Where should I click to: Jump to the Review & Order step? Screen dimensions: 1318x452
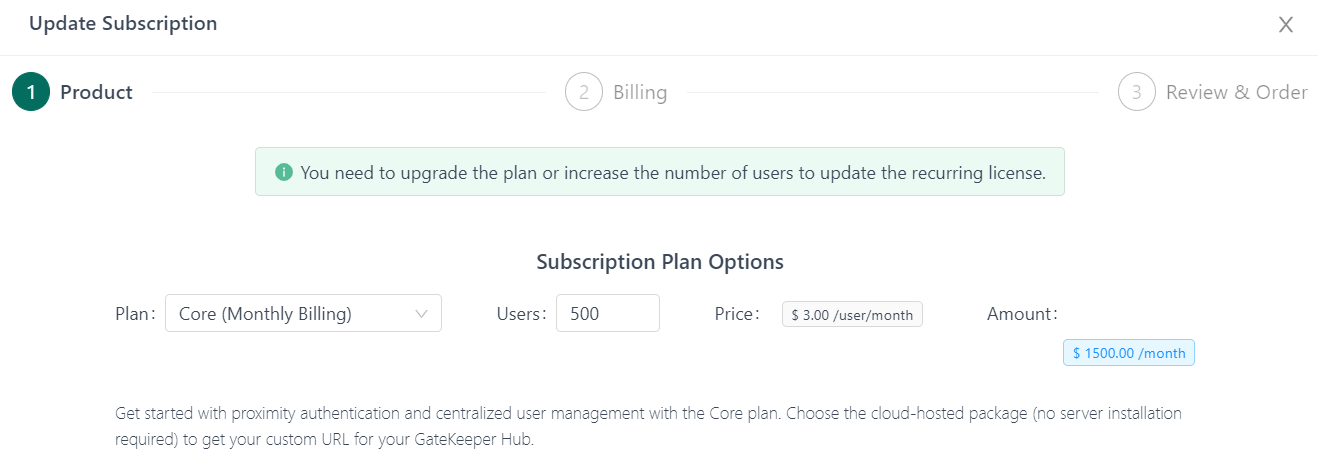click(1236, 92)
